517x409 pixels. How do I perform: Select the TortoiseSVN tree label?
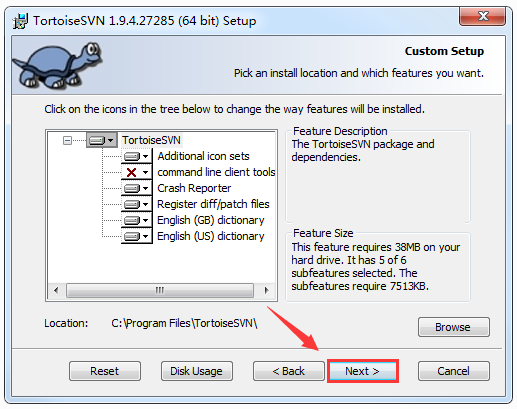tap(151, 140)
